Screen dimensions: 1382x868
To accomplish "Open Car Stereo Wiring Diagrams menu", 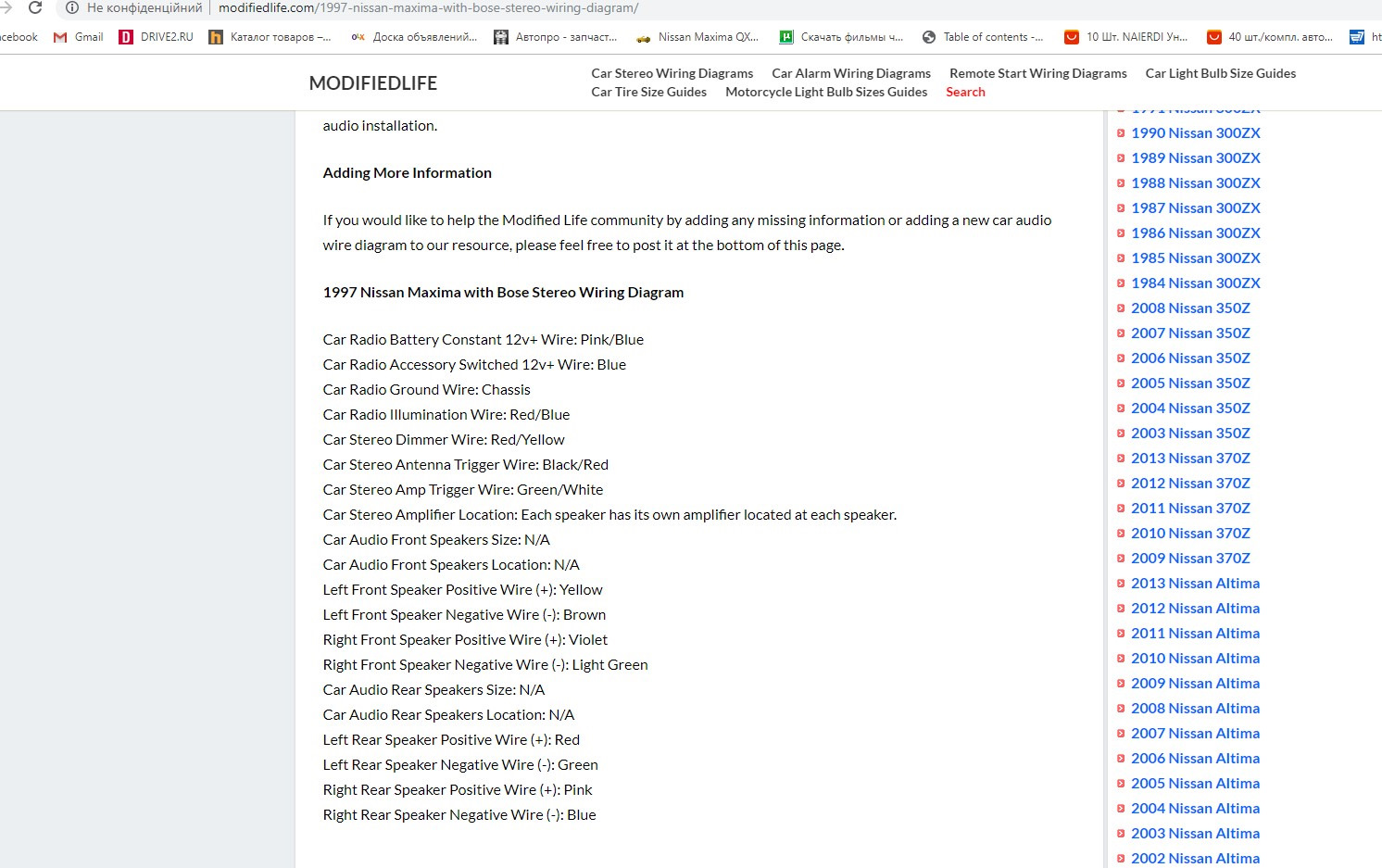I will coord(672,73).
